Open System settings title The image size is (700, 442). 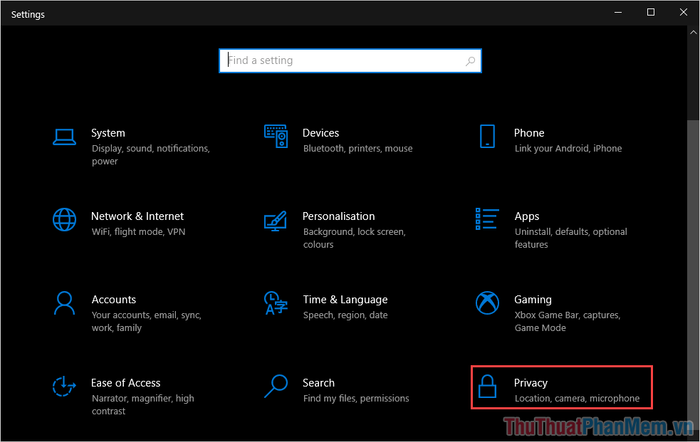108,133
